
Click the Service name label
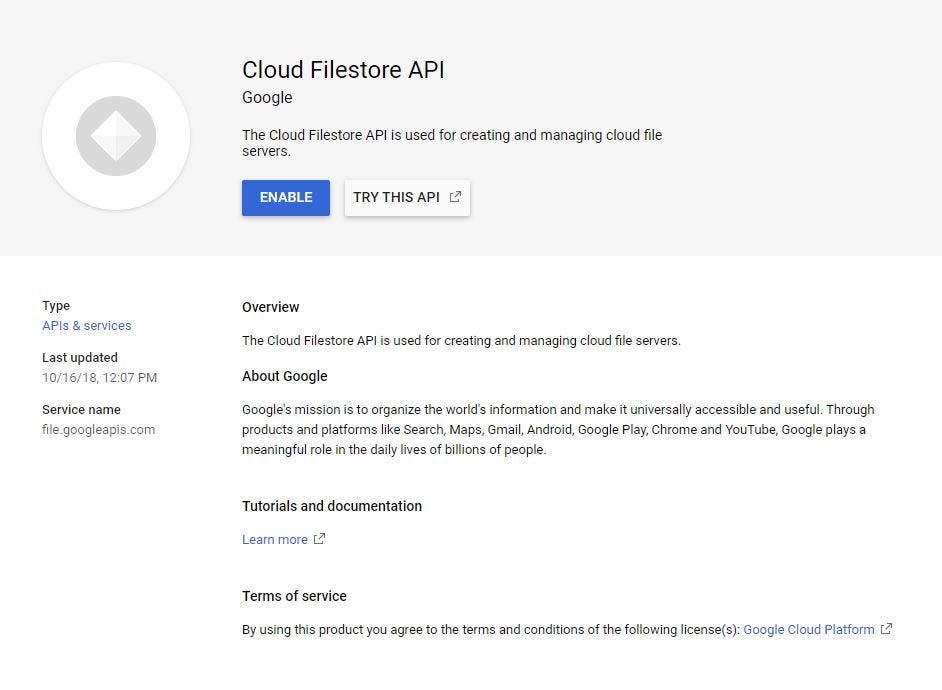pos(81,410)
